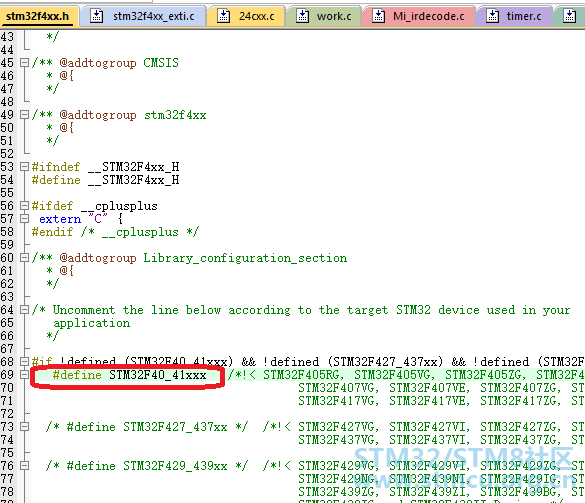Switch to the timer.c tab
This screenshot has width=585, height=503.
[x=514, y=16]
